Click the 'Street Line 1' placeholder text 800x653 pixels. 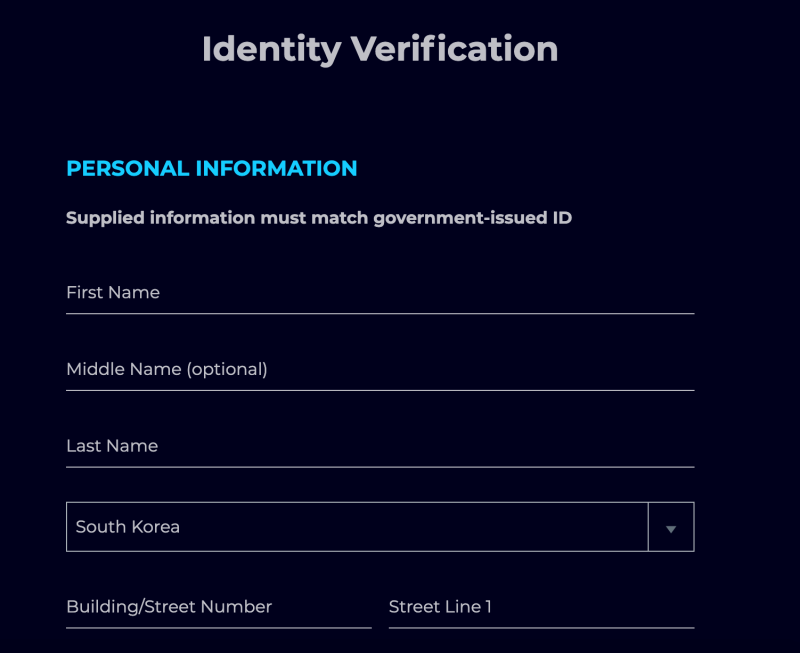tap(440, 607)
